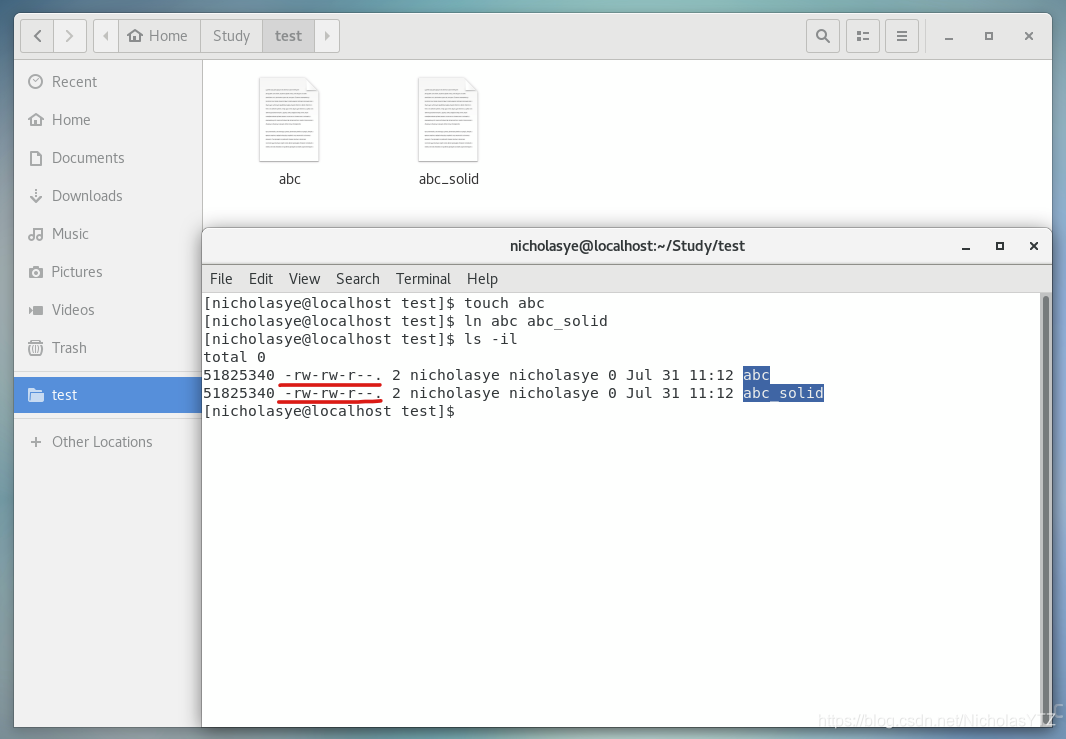Open Videos in the sidebar
The height and width of the screenshot is (739, 1066).
(x=107, y=310)
